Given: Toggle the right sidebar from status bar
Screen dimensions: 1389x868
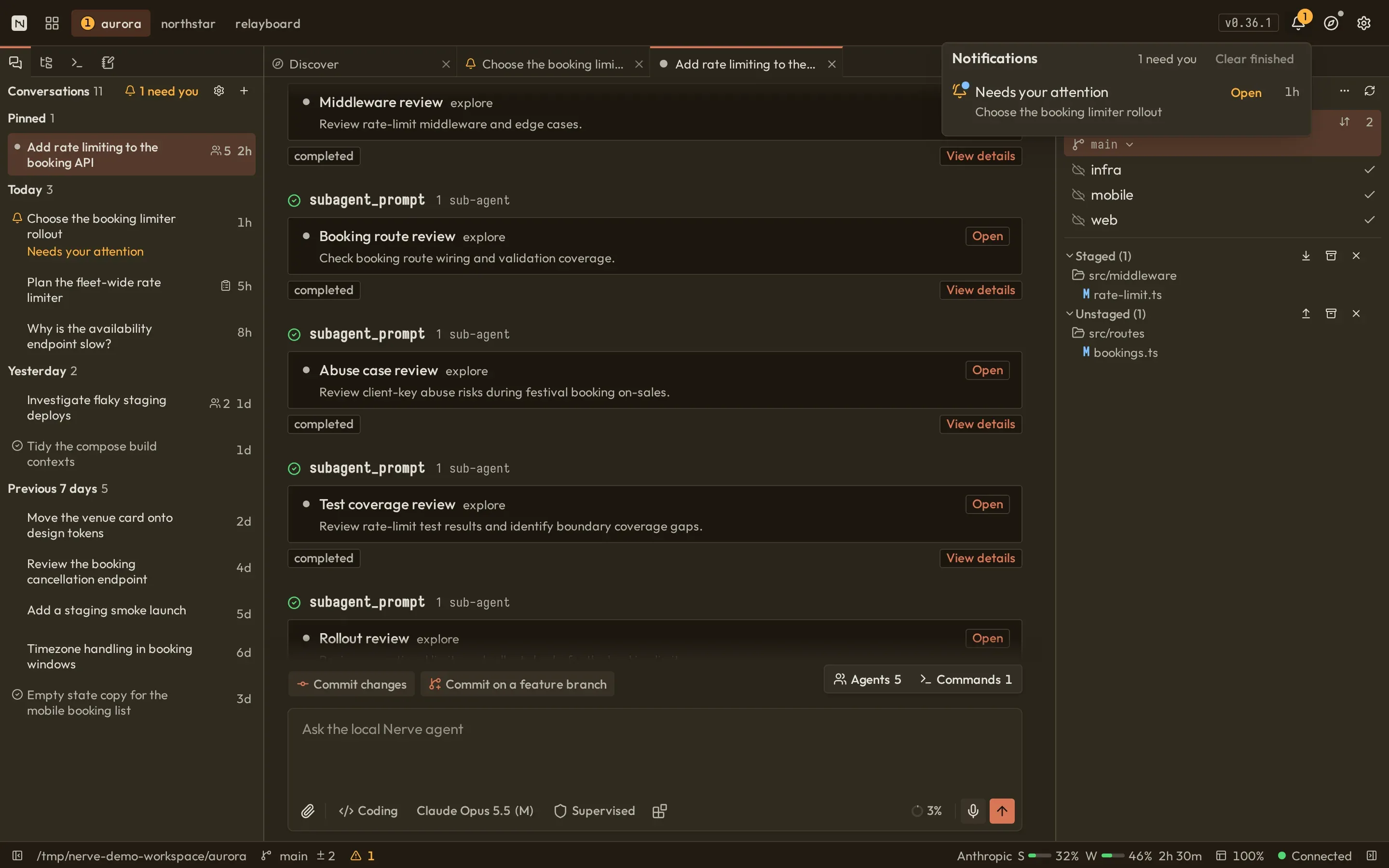Looking at the screenshot, I should [x=1372, y=855].
